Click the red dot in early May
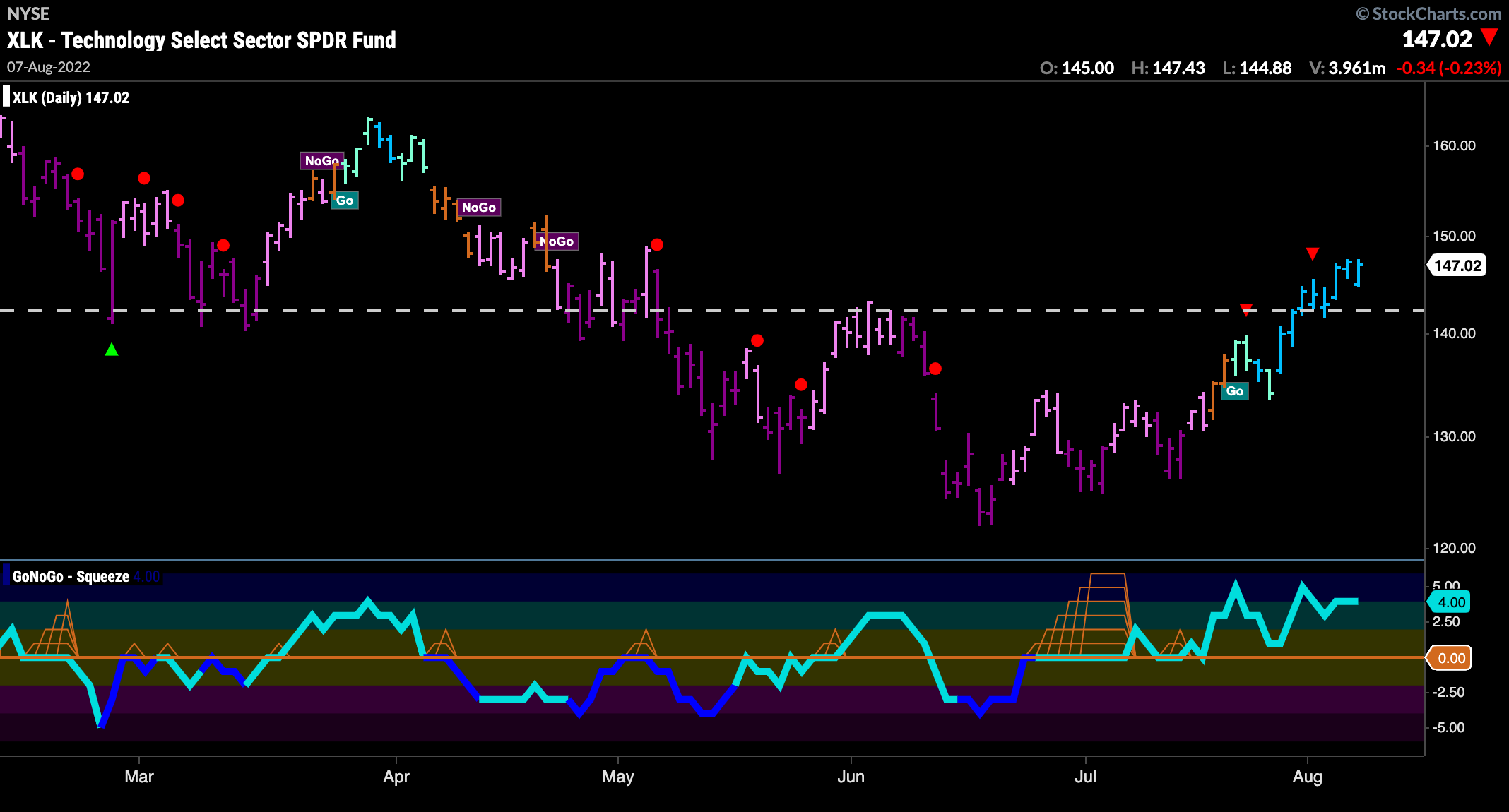 click(x=657, y=245)
